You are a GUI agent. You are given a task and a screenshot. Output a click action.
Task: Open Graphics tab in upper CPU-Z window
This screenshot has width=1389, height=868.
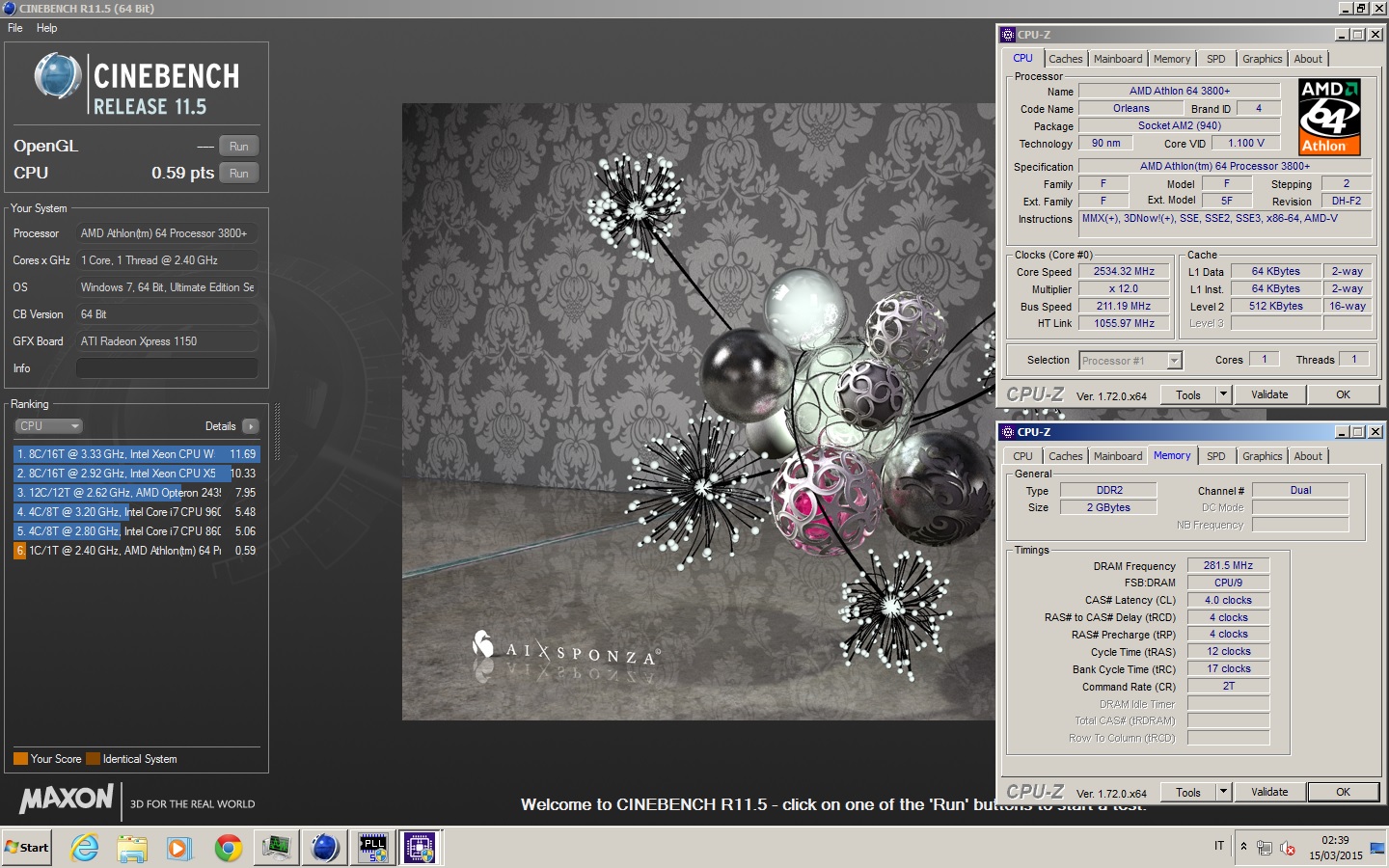tap(1262, 59)
